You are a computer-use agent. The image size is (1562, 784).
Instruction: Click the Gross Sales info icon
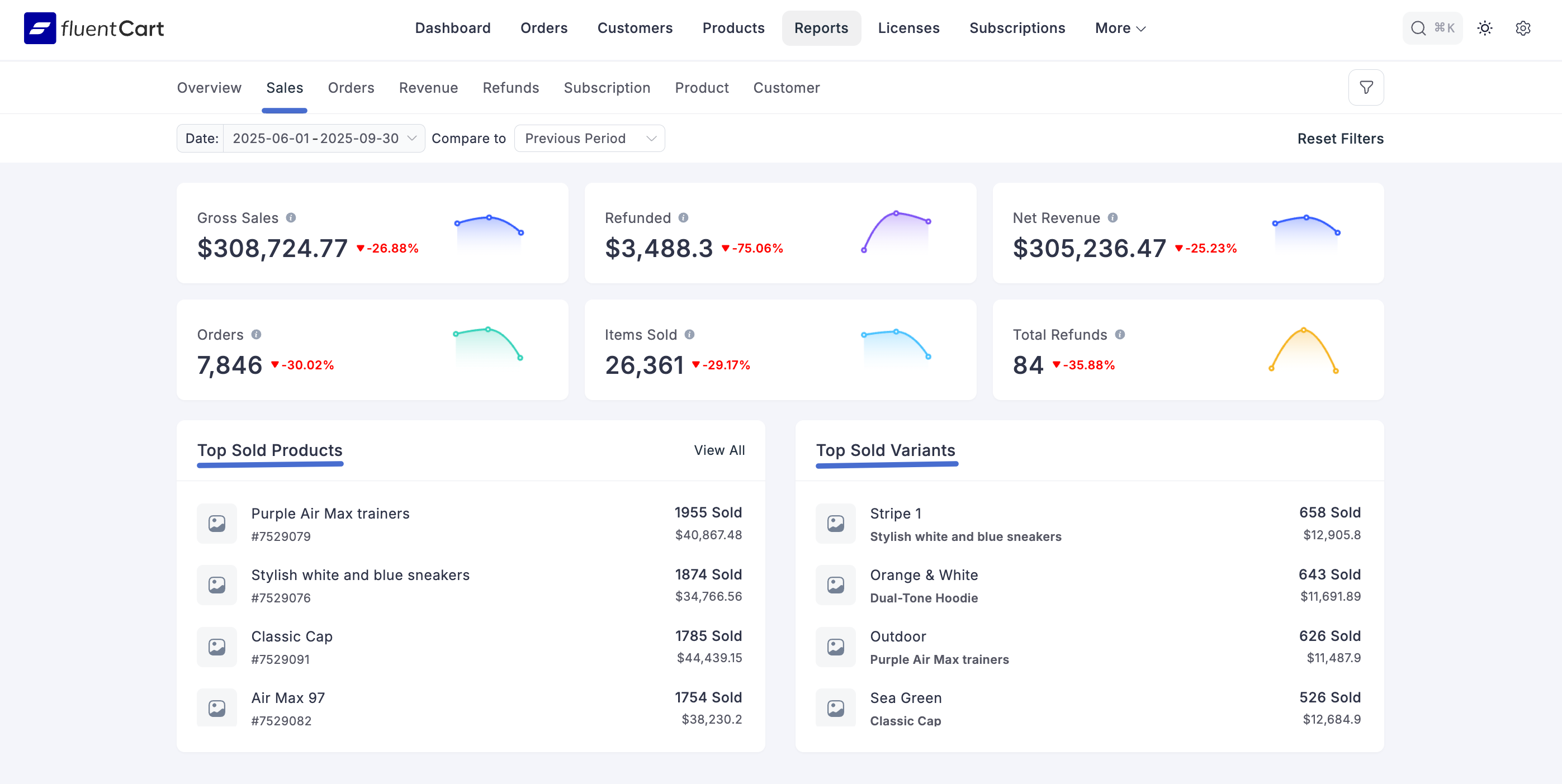point(291,217)
